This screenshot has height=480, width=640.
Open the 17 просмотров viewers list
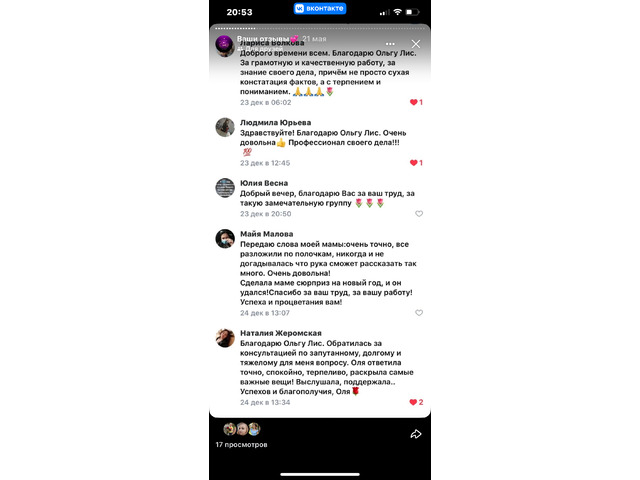pos(241,444)
